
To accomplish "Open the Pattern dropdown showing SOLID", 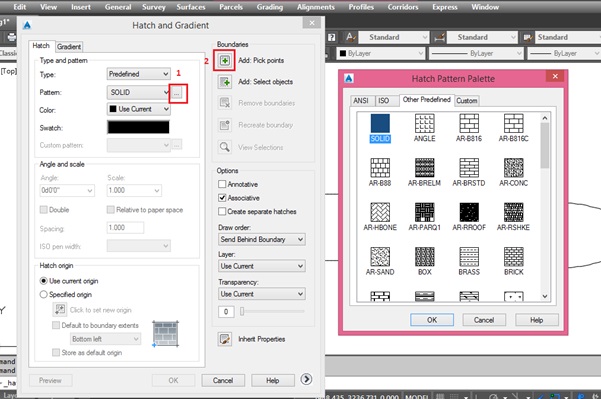I will click(138, 92).
